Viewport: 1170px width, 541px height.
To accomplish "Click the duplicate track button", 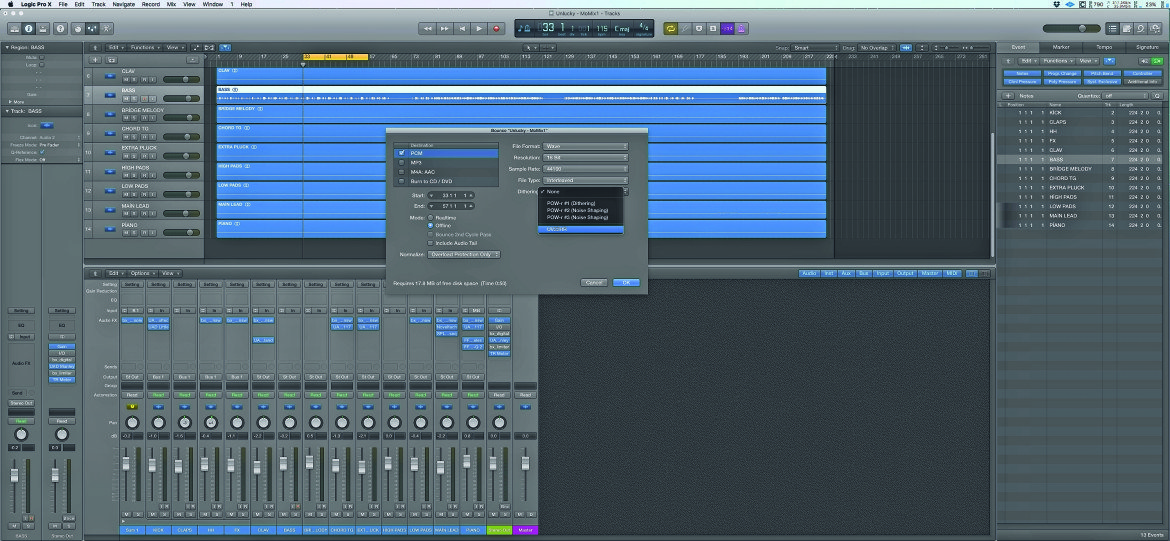I will [111, 60].
